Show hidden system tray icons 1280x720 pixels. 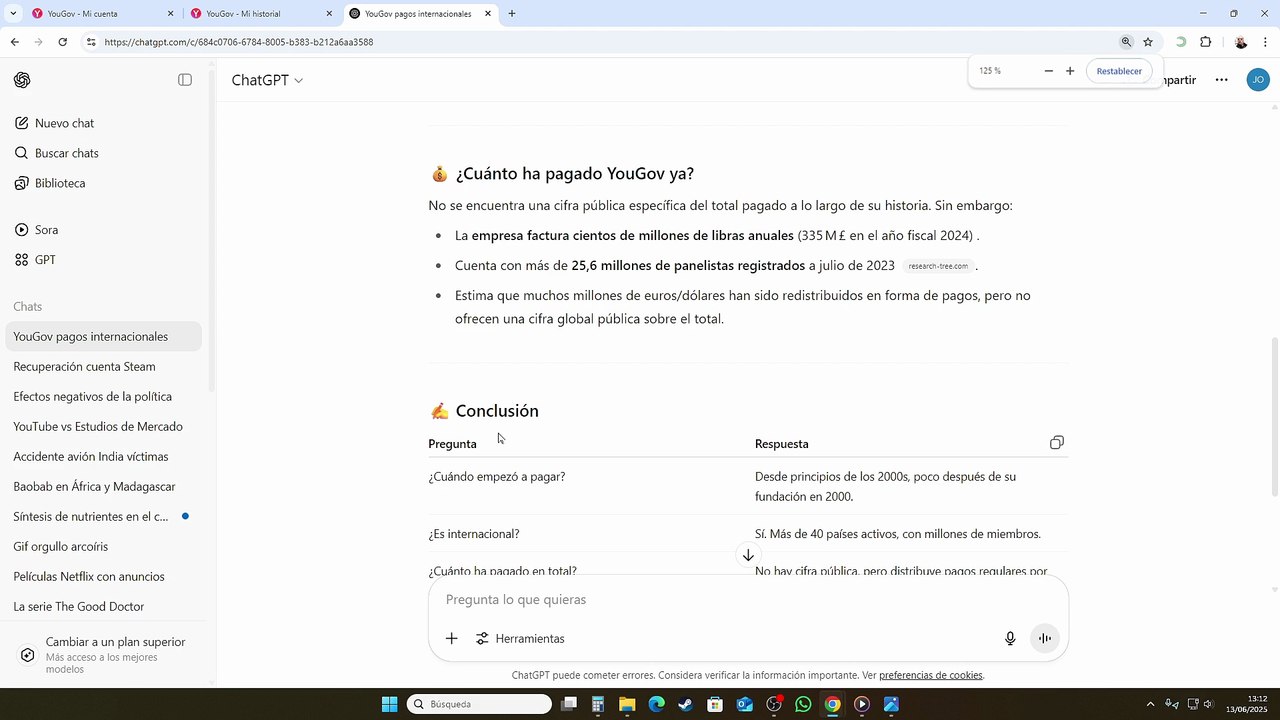[x=1150, y=704]
